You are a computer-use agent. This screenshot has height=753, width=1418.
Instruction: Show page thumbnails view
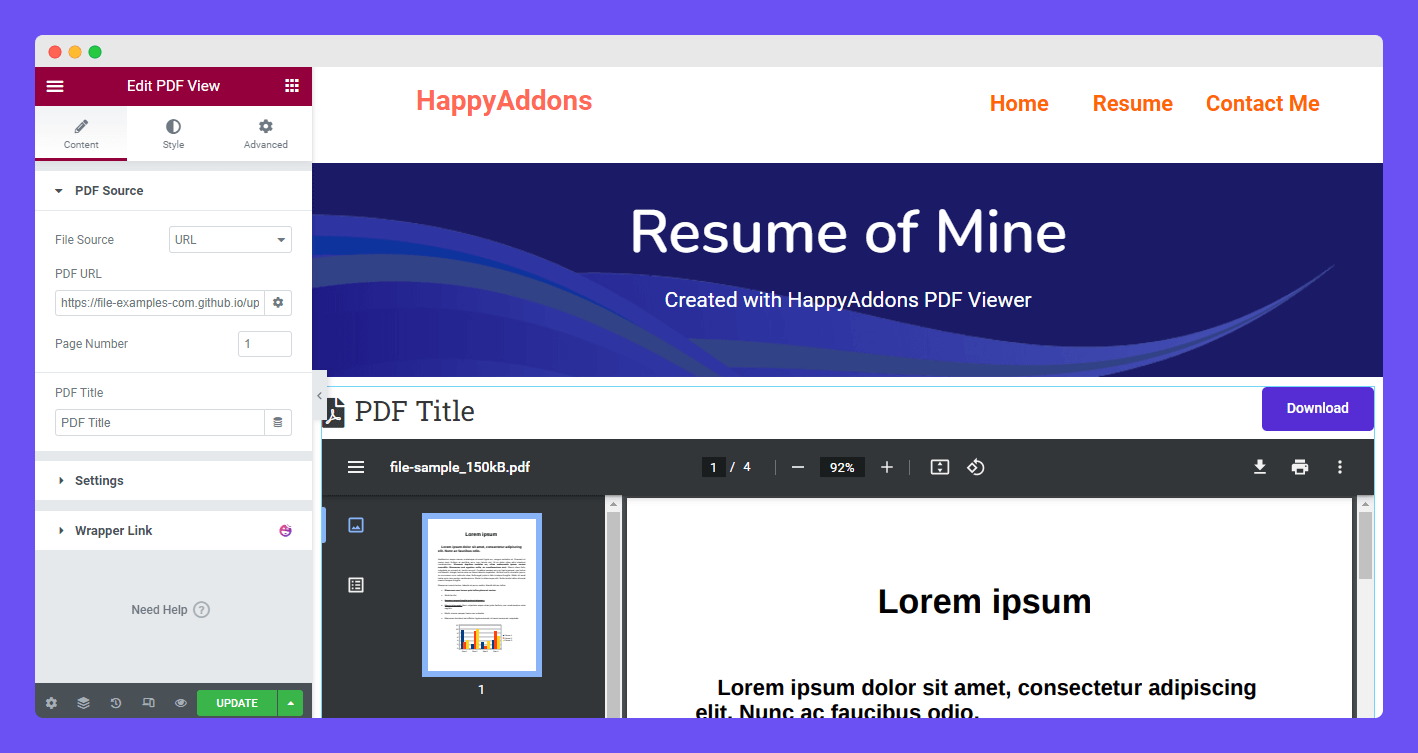356,525
